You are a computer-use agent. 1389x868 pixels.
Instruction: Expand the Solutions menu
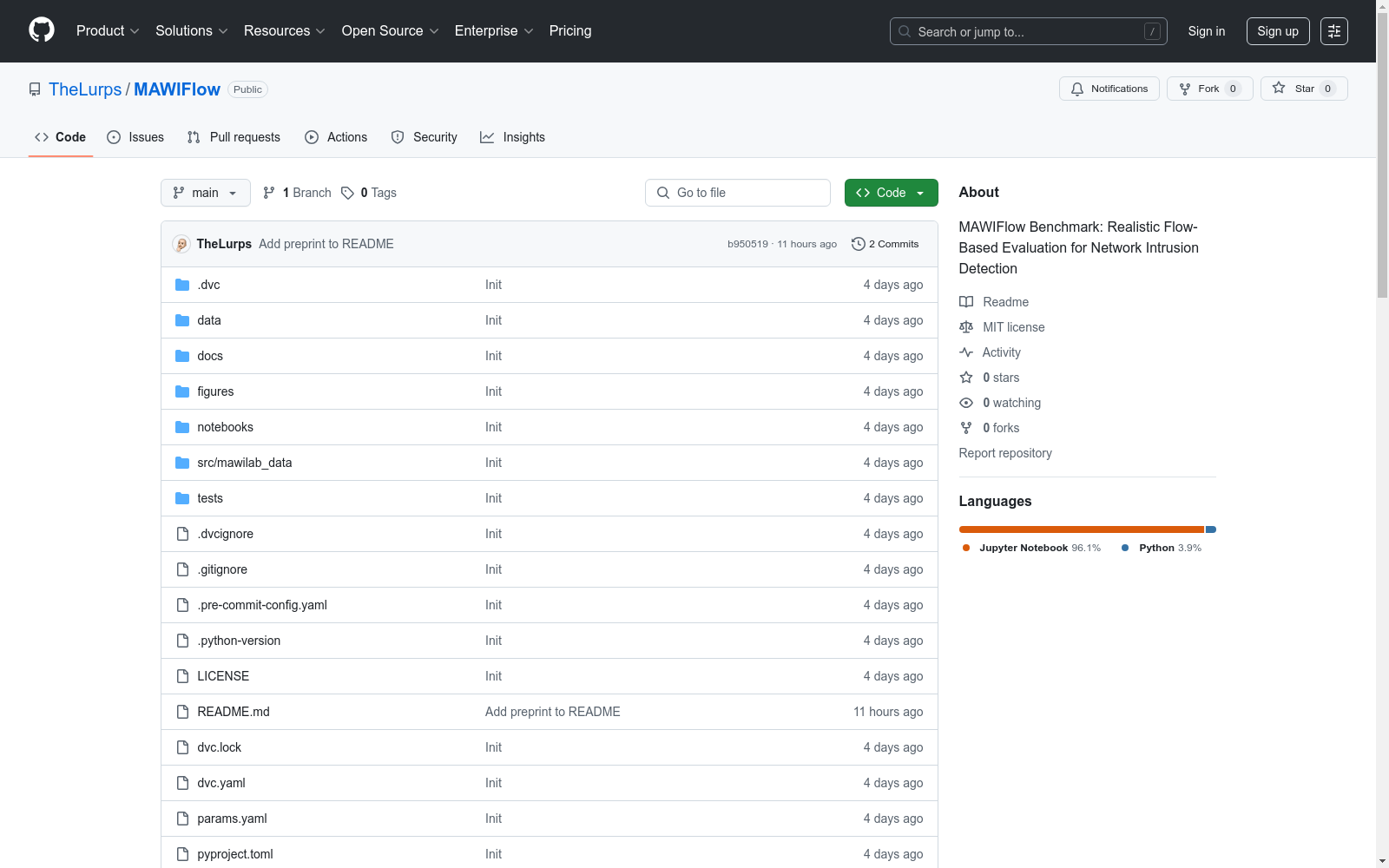point(192,31)
